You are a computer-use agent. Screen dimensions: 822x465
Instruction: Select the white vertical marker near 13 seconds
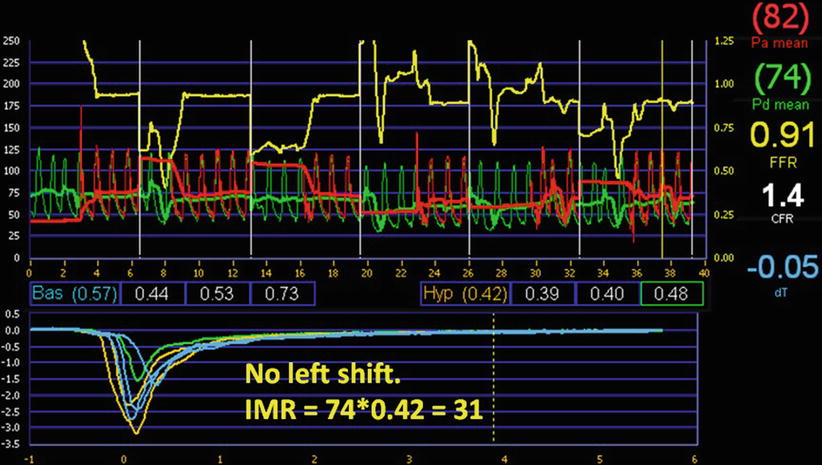[250, 150]
